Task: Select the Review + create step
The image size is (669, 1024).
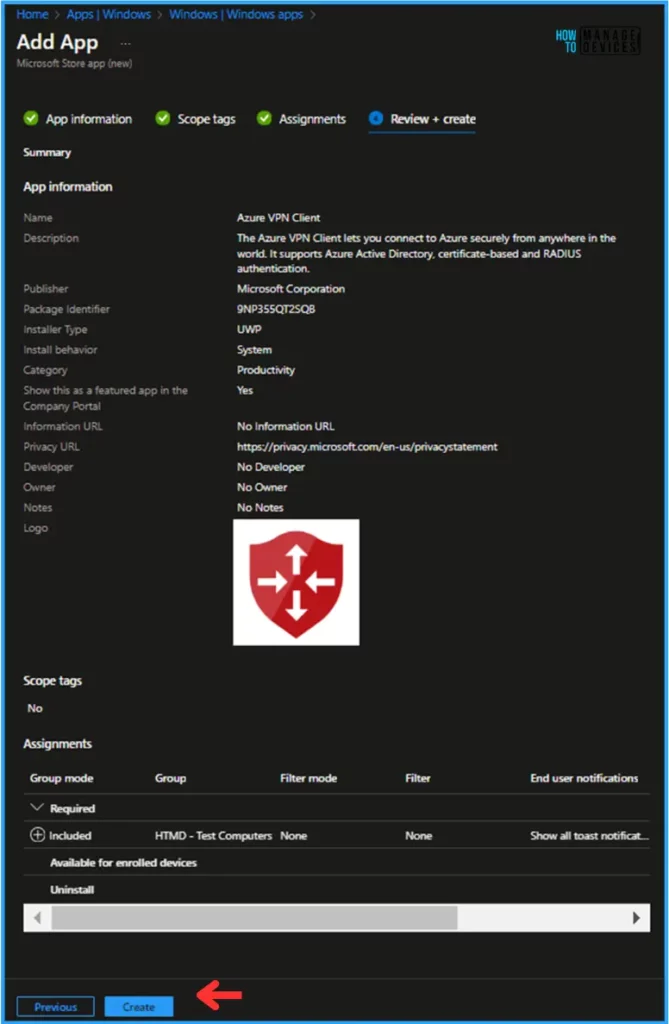Action: [x=432, y=119]
